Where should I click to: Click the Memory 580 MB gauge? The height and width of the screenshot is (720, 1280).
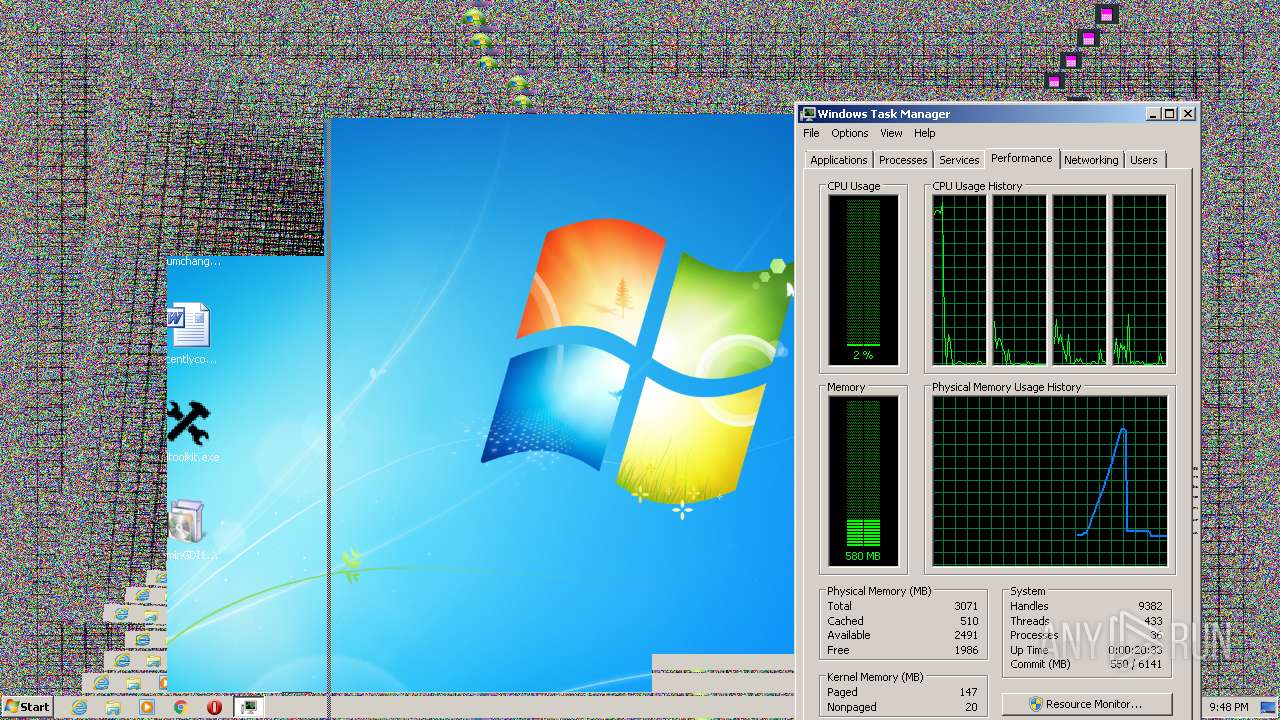point(863,481)
